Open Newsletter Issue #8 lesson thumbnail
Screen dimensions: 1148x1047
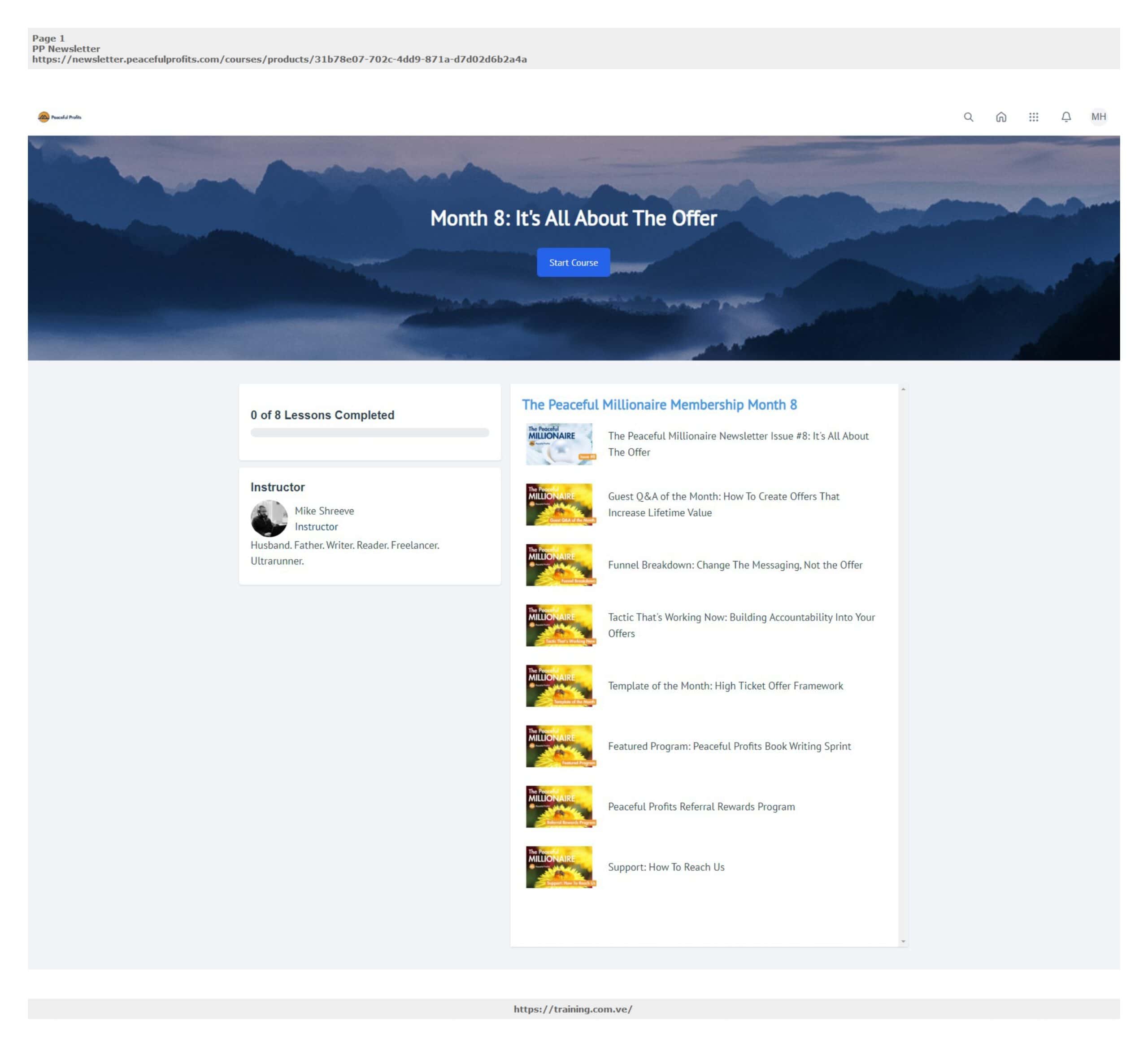click(x=559, y=444)
